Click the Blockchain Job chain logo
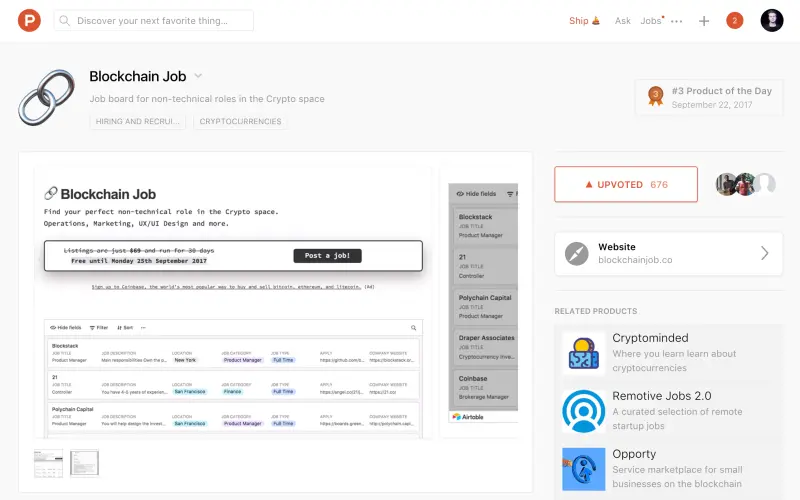 tap(46, 97)
